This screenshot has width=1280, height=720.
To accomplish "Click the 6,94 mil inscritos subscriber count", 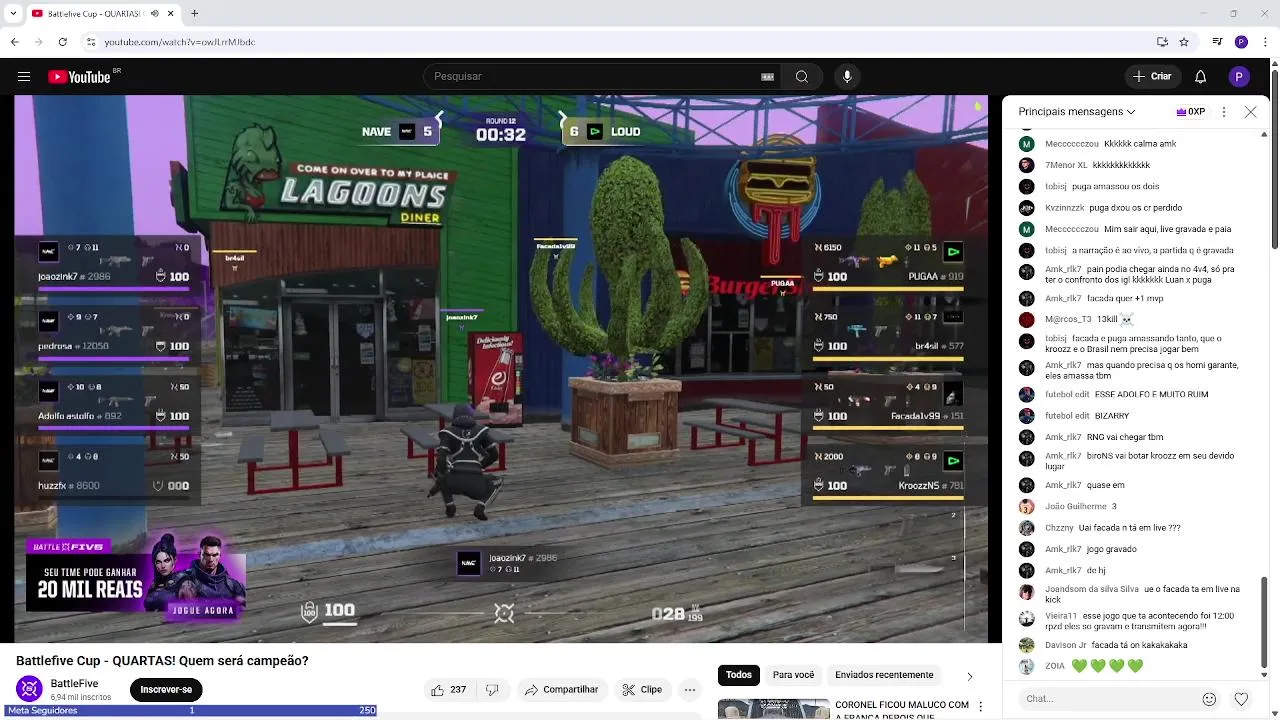I will 80,697.
